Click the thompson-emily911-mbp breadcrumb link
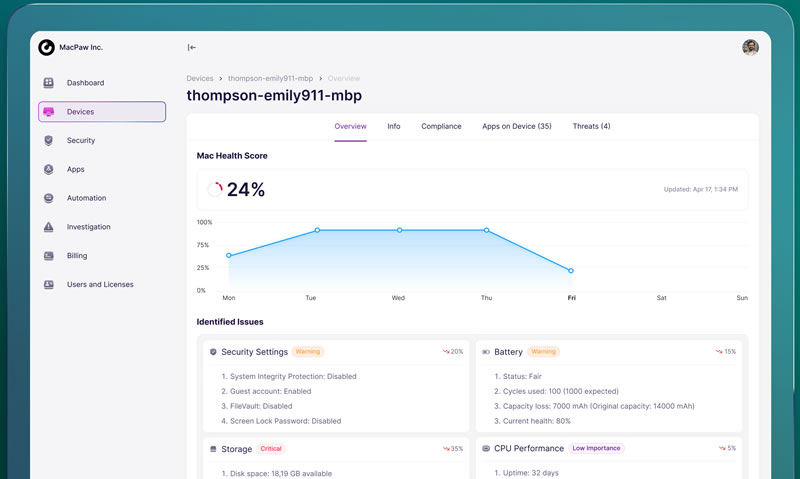 [270, 79]
